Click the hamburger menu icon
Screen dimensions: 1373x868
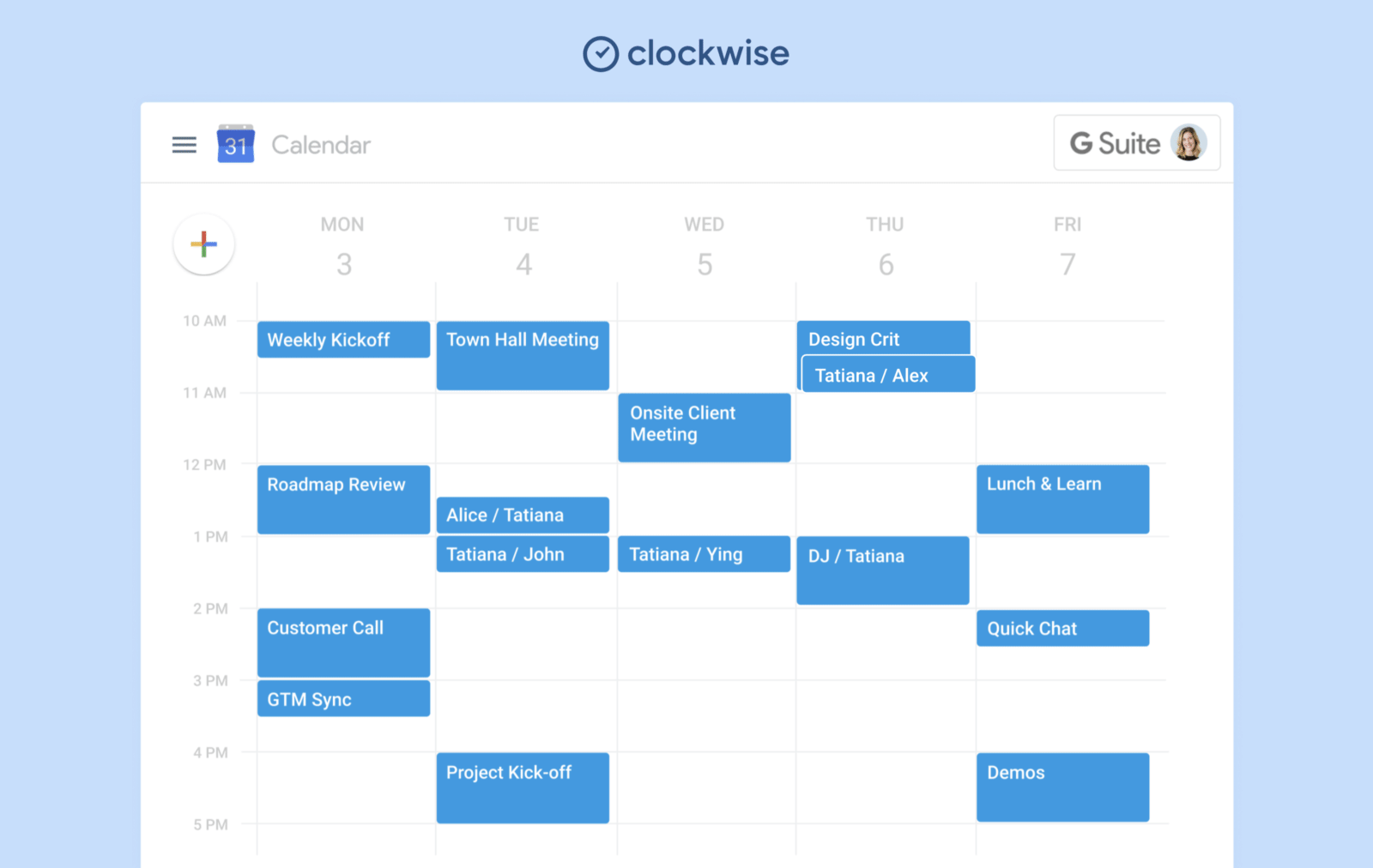(184, 144)
